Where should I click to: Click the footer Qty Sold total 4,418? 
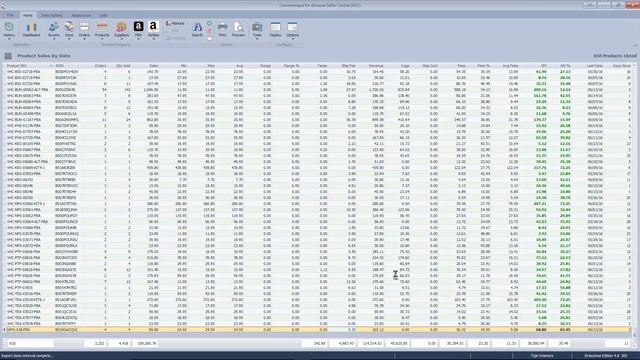(x=120, y=343)
